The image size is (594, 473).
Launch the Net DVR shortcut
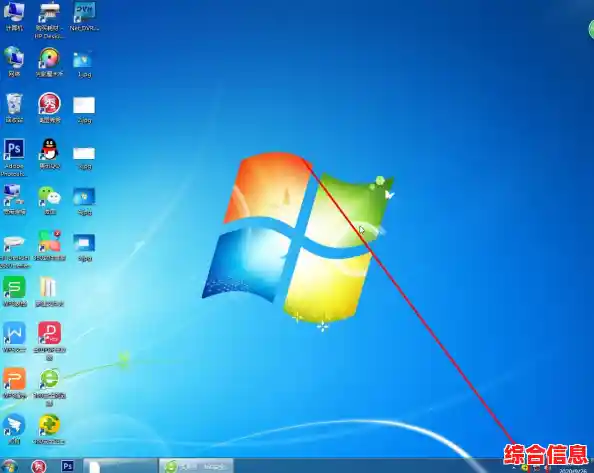(84, 16)
